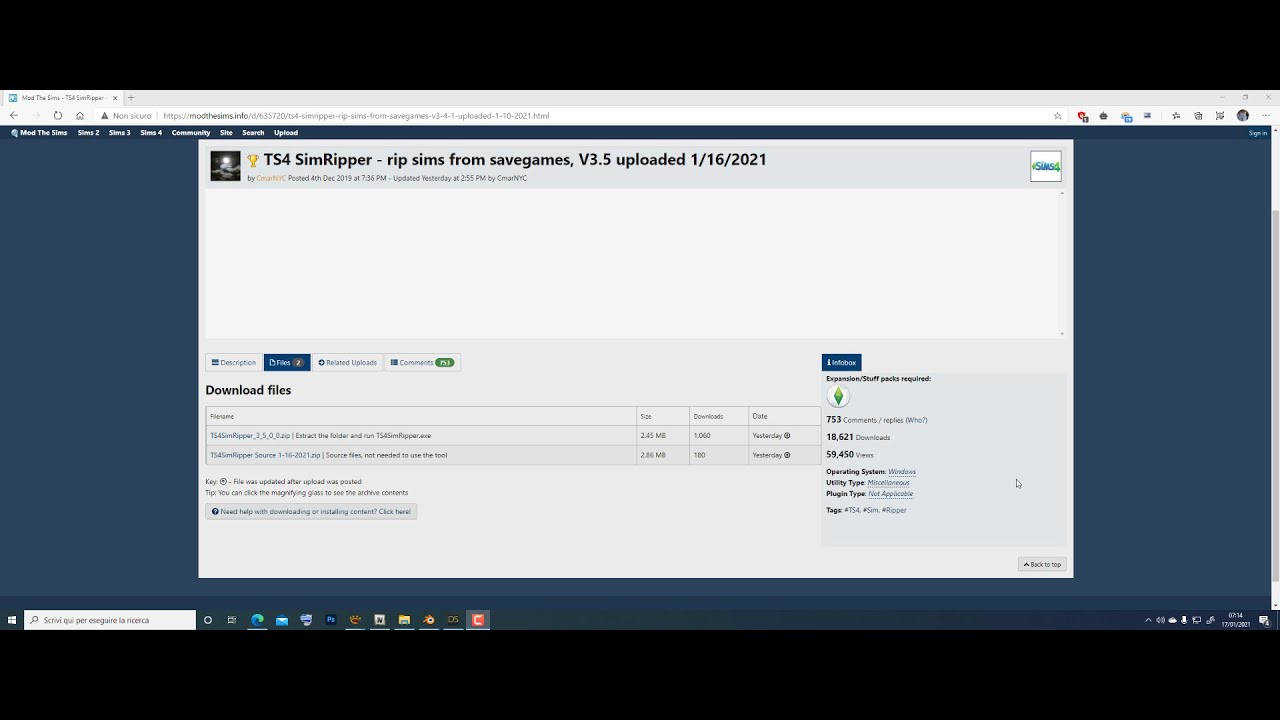This screenshot has height=720, width=1280.
Task: Click the (Who?) replies link
Action: coord(916,420)
